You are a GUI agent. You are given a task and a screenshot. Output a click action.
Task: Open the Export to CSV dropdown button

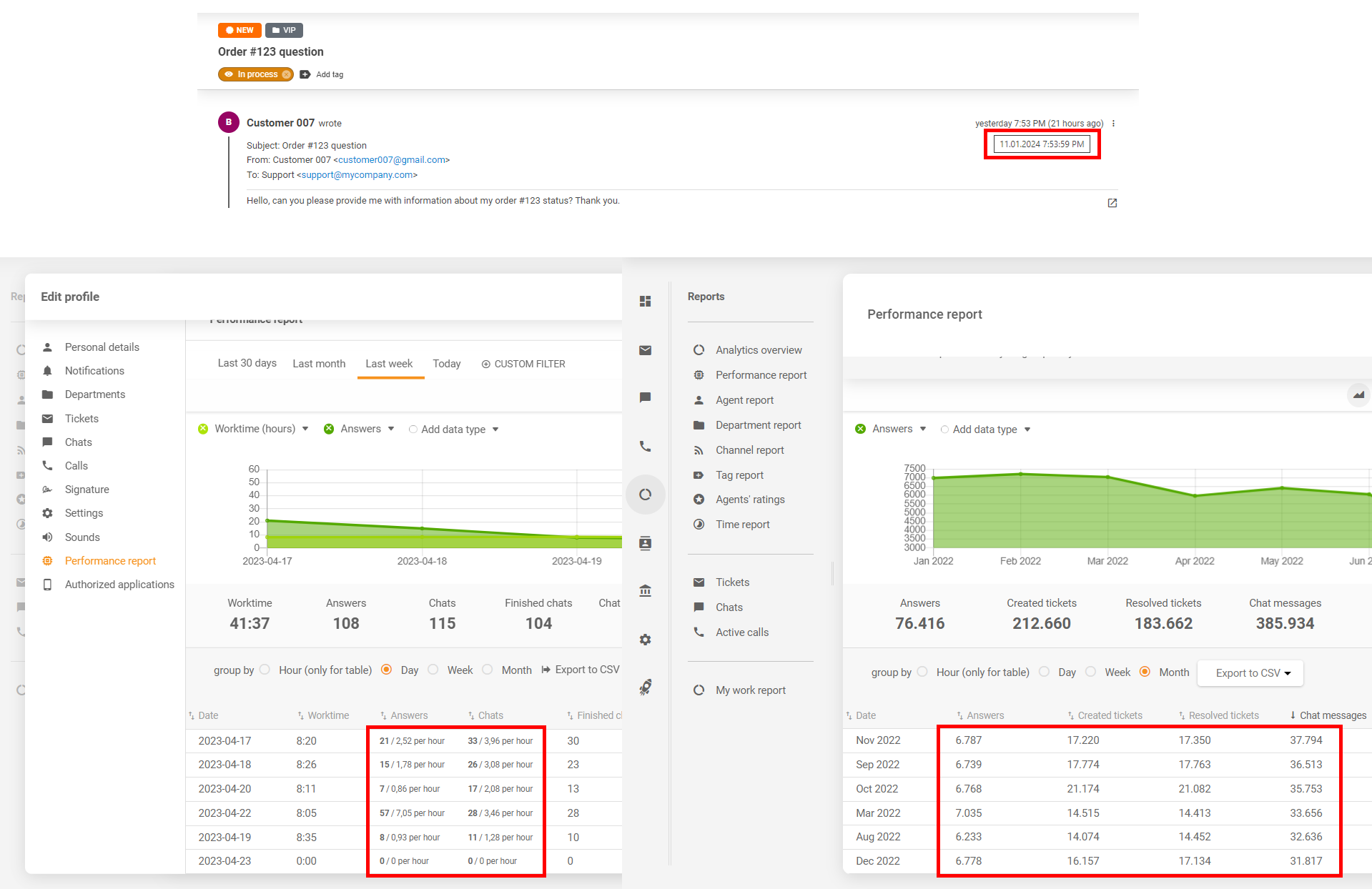(1250, 673)
